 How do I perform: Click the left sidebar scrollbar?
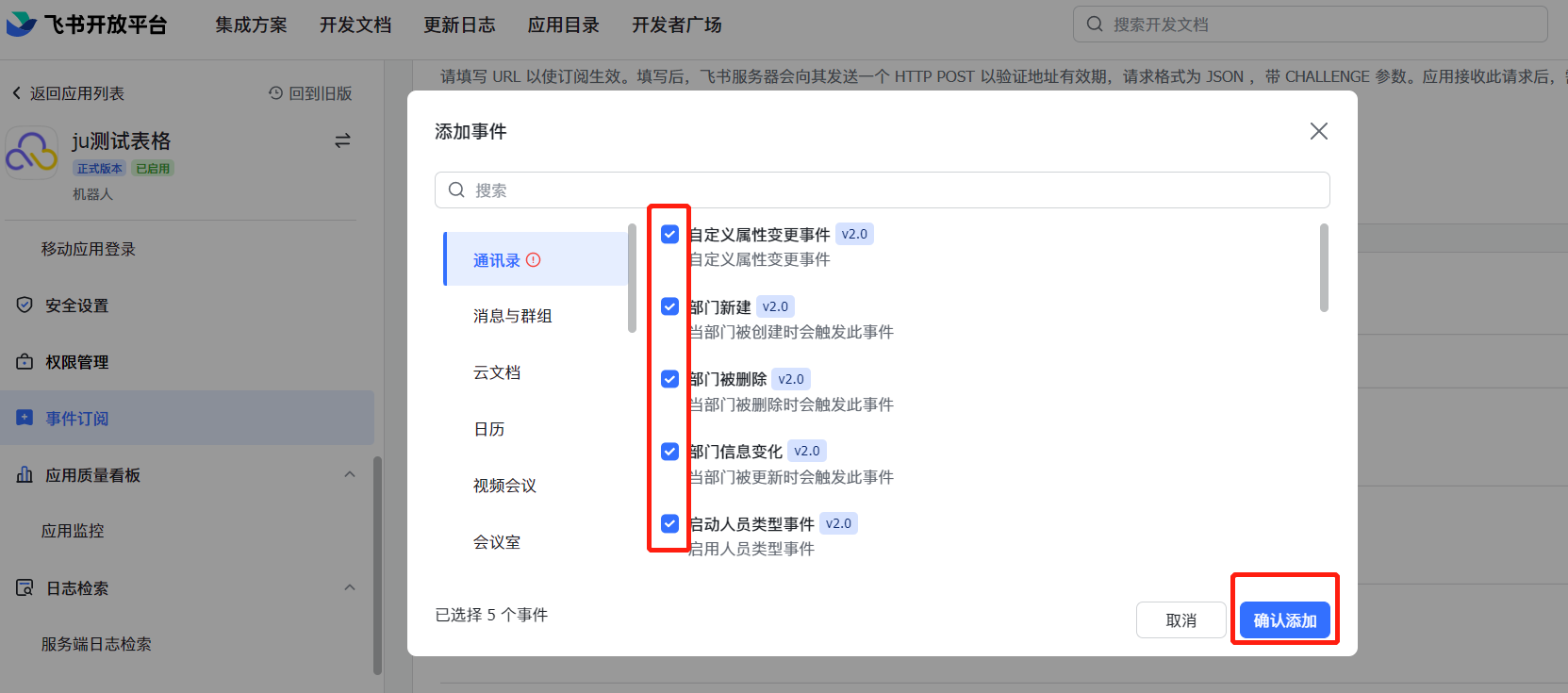point(378,566)
